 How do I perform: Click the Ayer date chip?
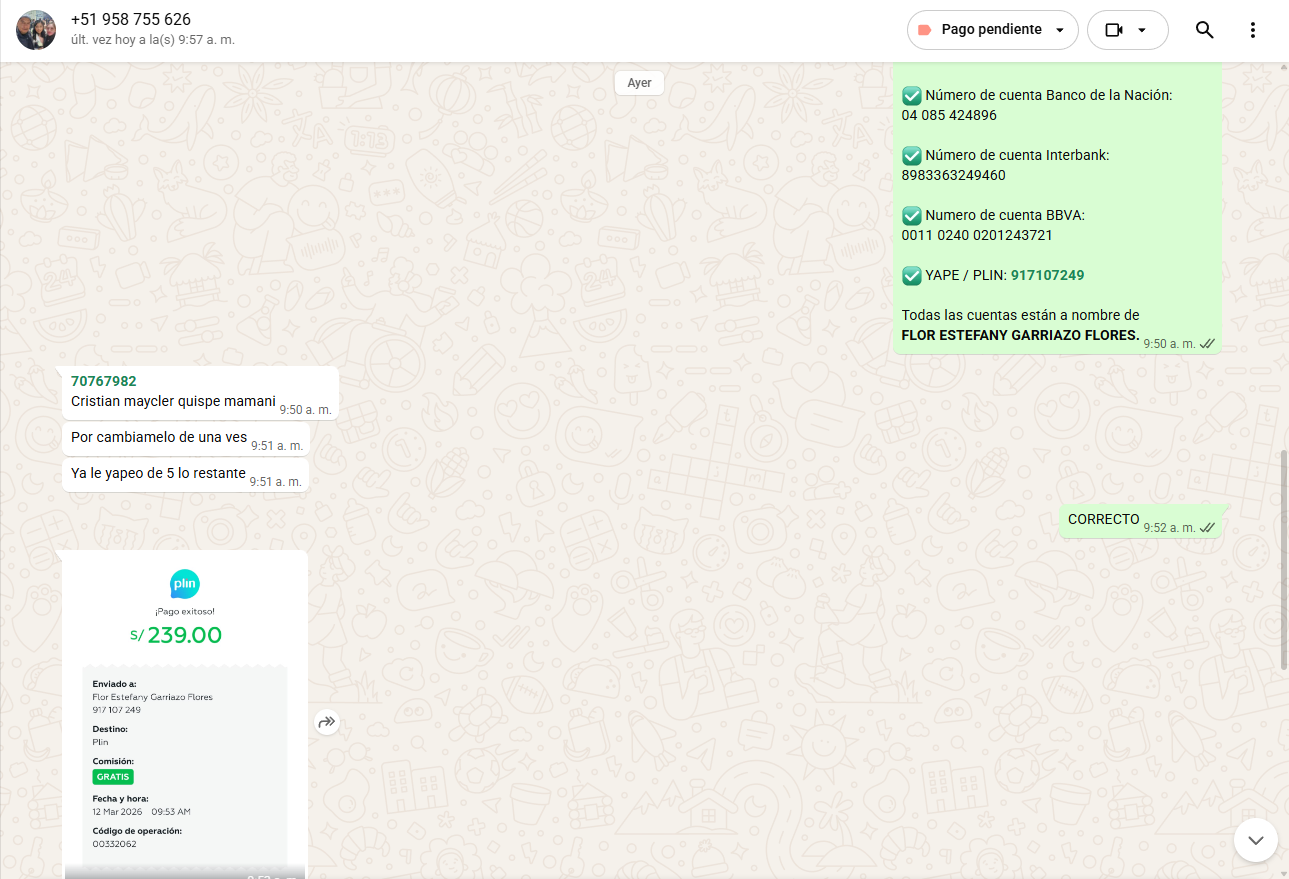pyautogui.click(x=639, y=83)
